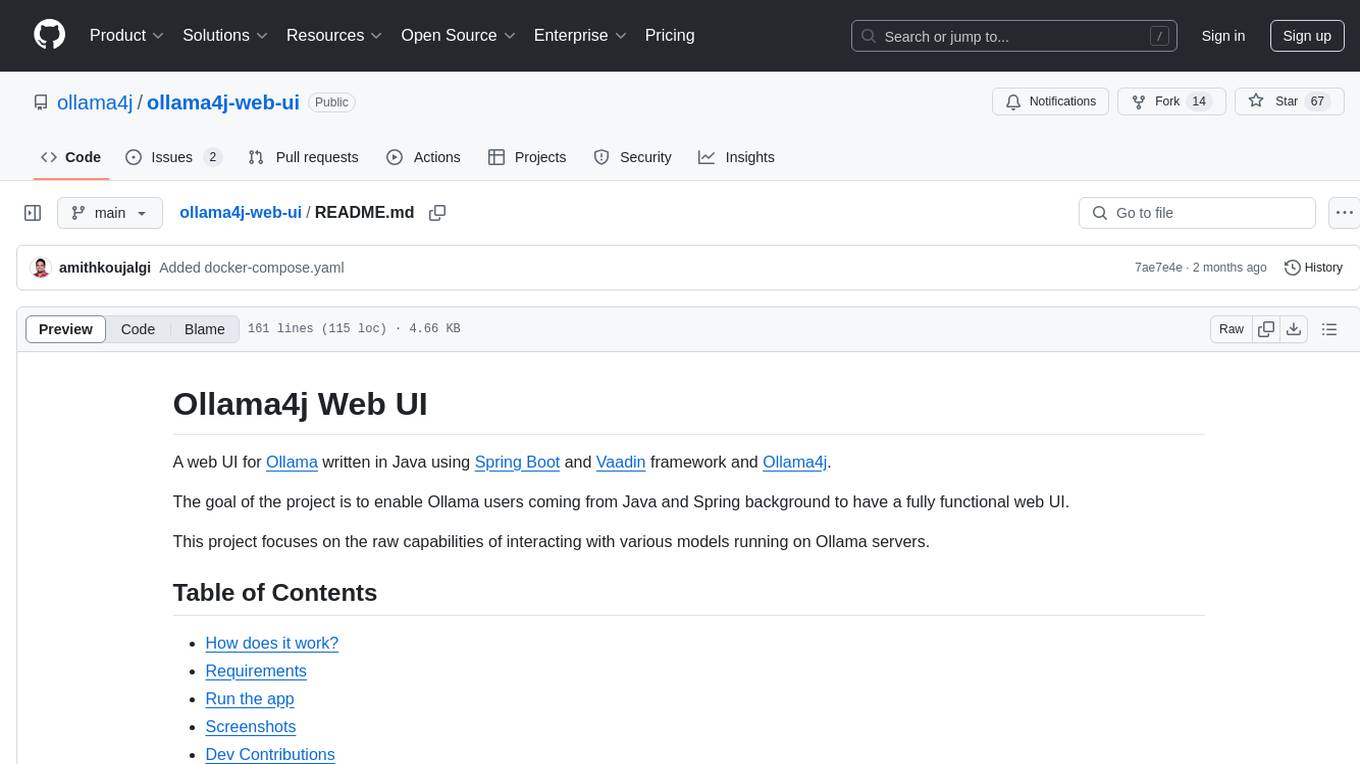
Task: Open amithkoujalgi's avatar
Action: (x=41, y=268)
